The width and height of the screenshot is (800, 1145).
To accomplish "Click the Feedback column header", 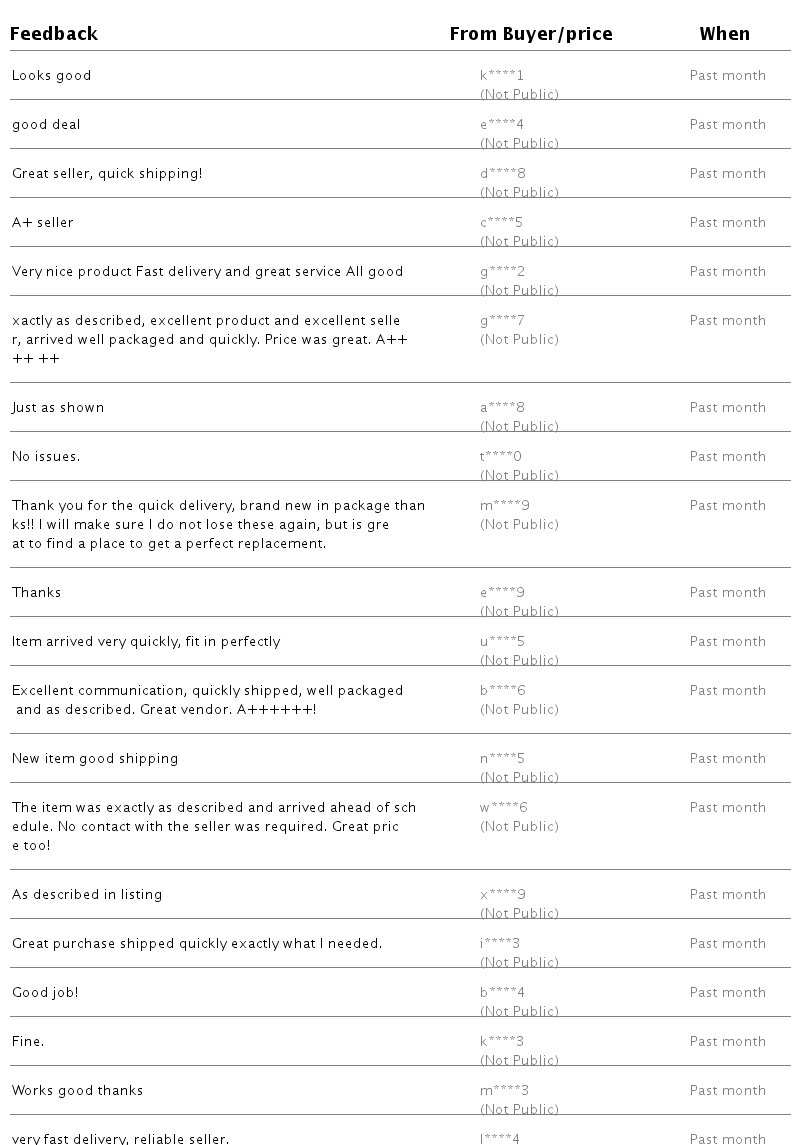I will 53,34.
